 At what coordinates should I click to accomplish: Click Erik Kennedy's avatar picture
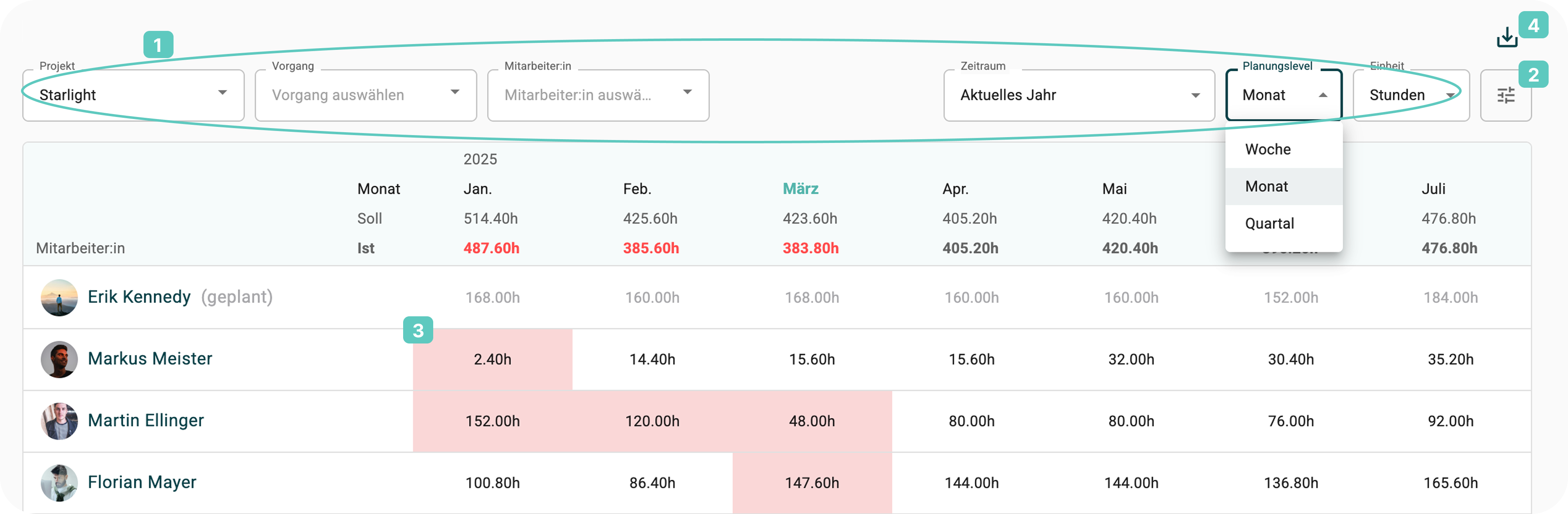pos(59,297)
